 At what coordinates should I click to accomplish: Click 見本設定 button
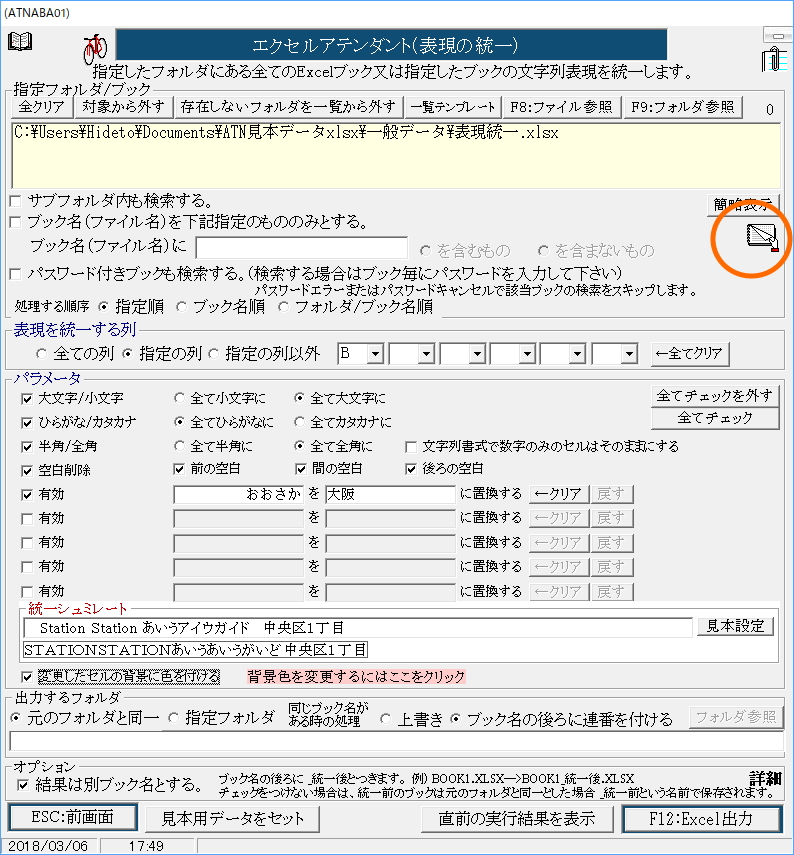click(x=736, y=627)
